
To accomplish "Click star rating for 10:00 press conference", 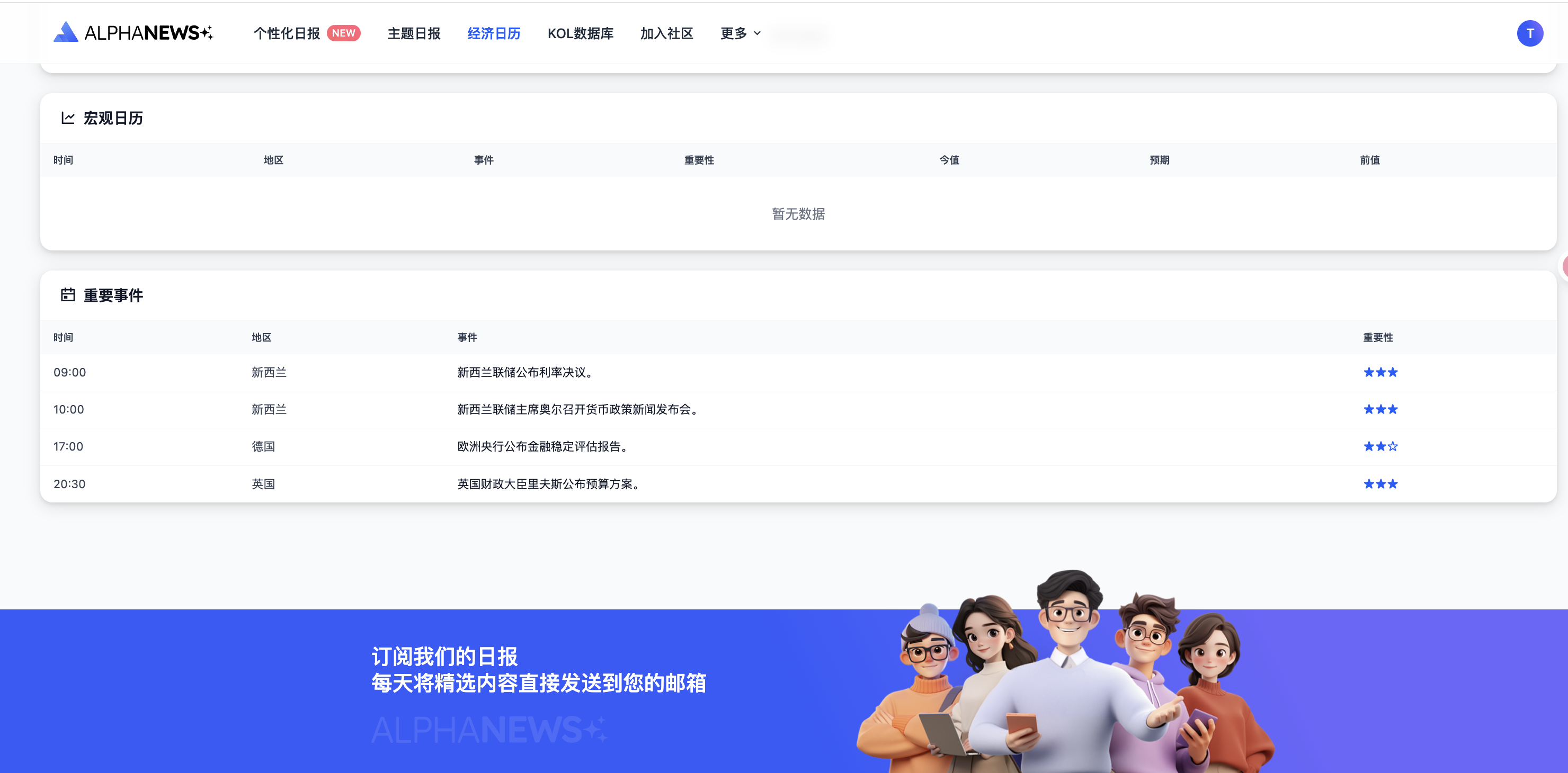I will pos(1380,409).
